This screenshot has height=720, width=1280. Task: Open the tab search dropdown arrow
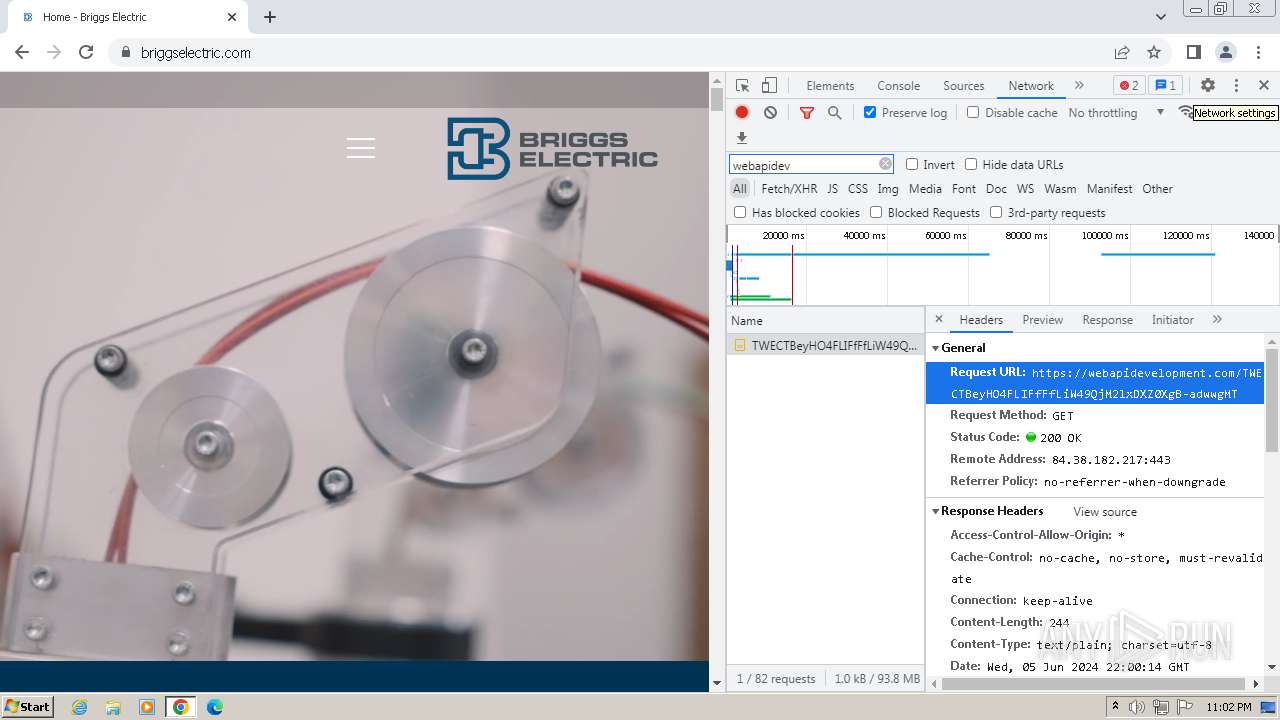tap(1160, 17)
